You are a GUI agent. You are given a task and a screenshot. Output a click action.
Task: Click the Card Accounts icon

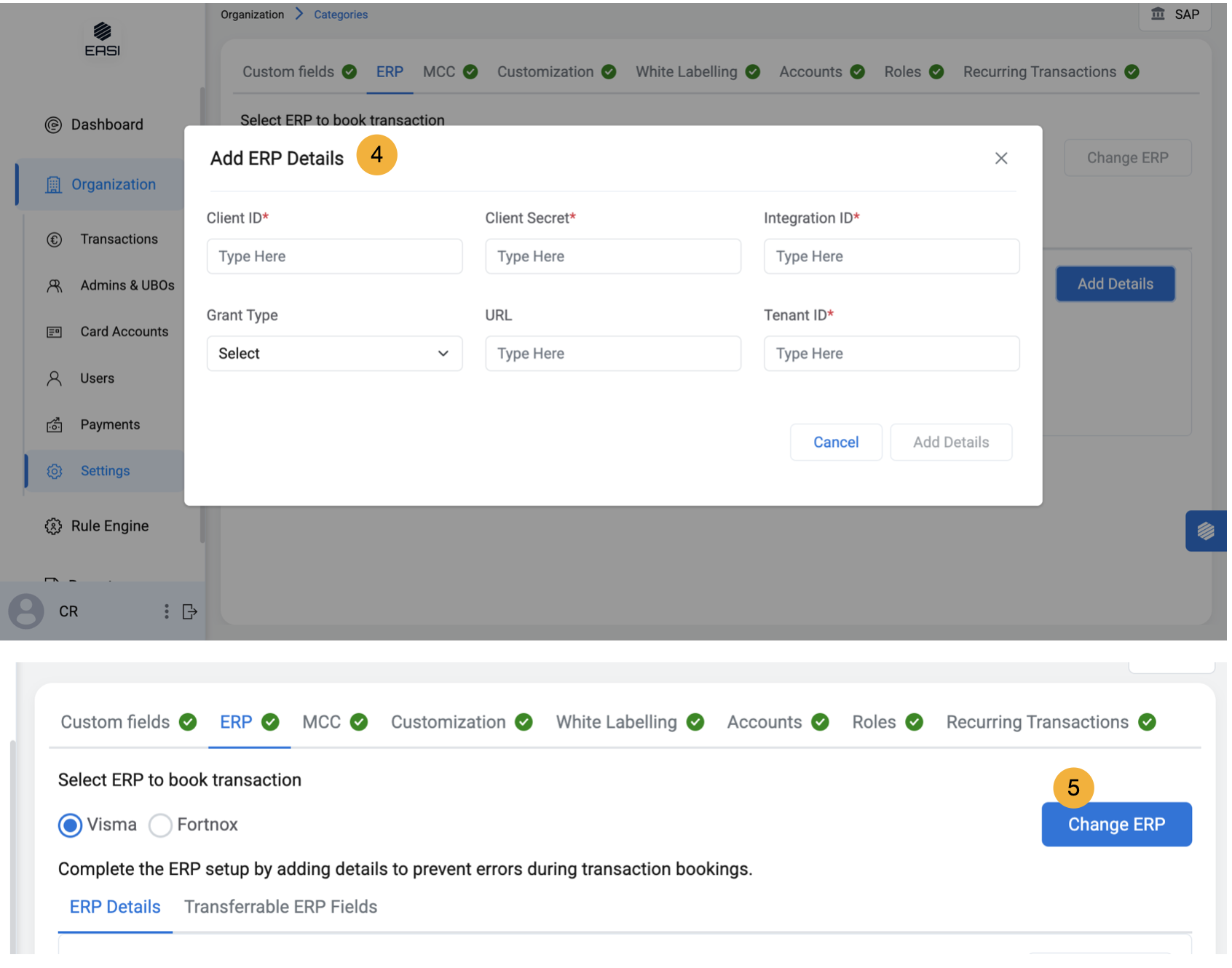point(55,332)
